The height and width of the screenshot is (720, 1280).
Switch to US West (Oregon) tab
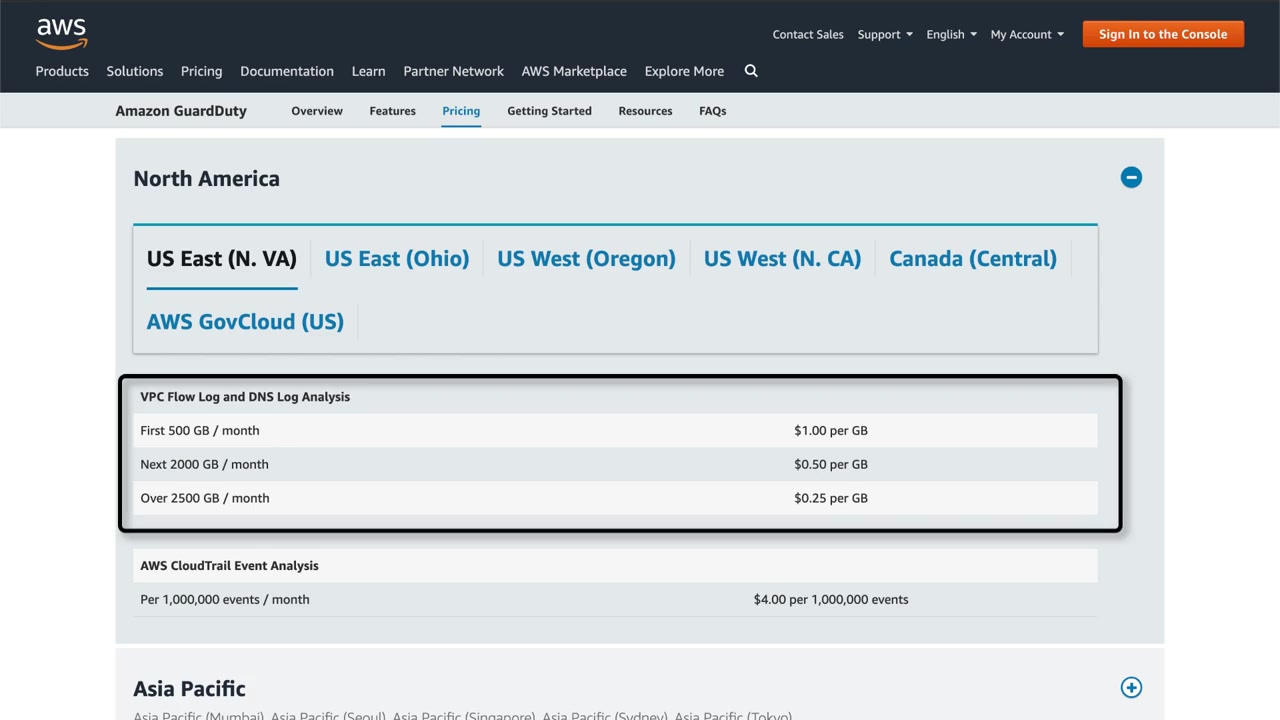click(x=586, y=259)
